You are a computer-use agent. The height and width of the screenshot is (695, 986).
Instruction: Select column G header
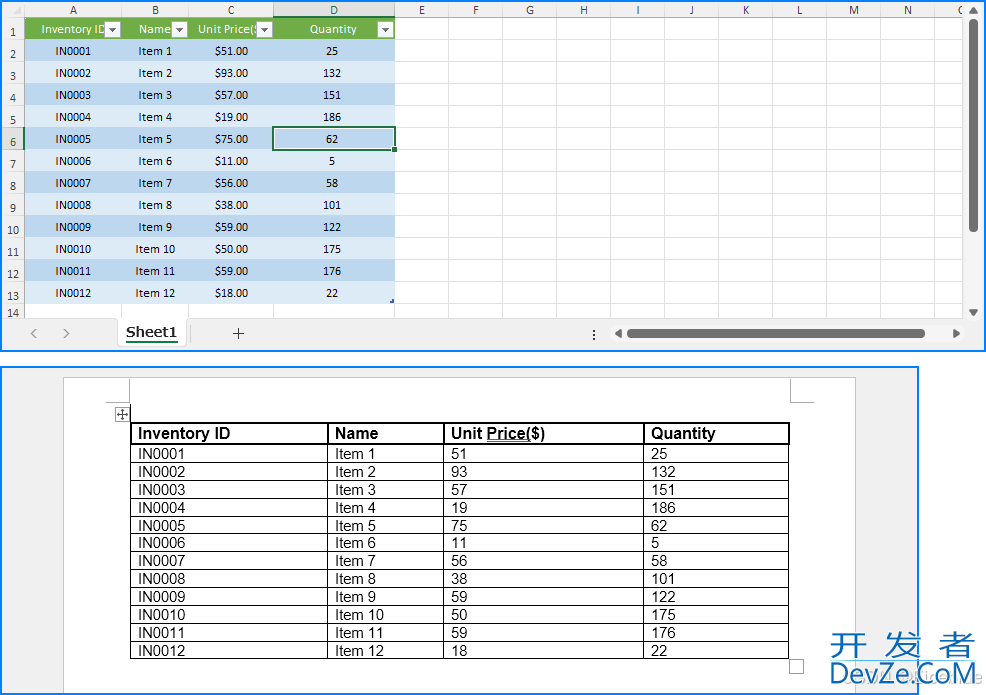(x=529, y=10)
